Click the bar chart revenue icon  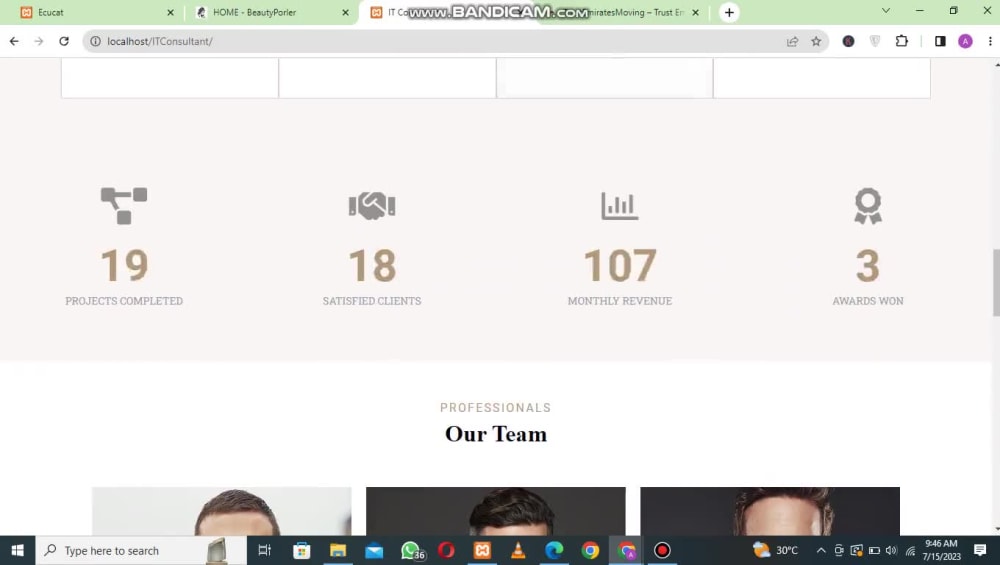(x=620, y=206)
